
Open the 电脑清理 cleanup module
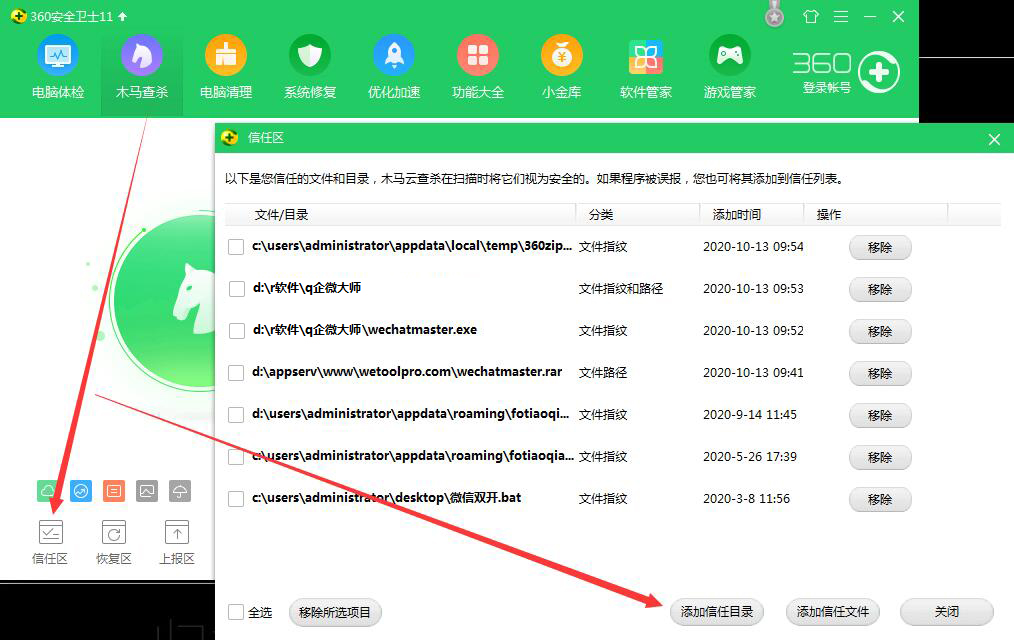pyautogui.click(x=226, y=67)
